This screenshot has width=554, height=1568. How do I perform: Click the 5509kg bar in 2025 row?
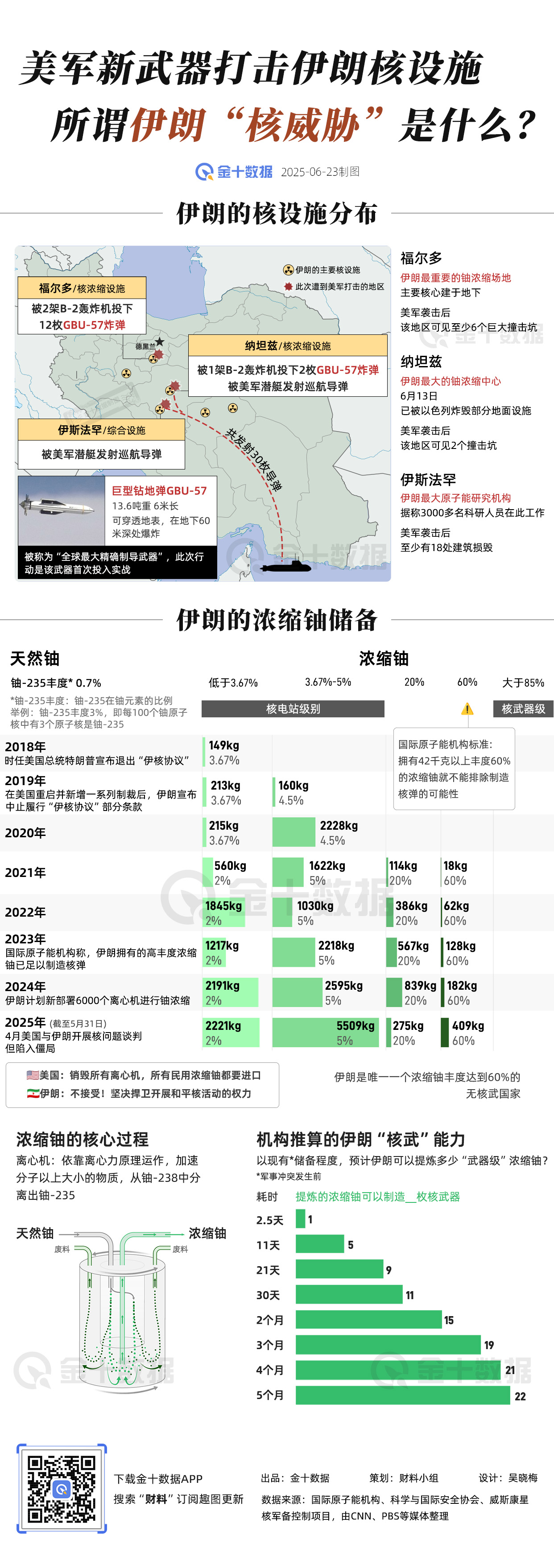coord(325,1033)
